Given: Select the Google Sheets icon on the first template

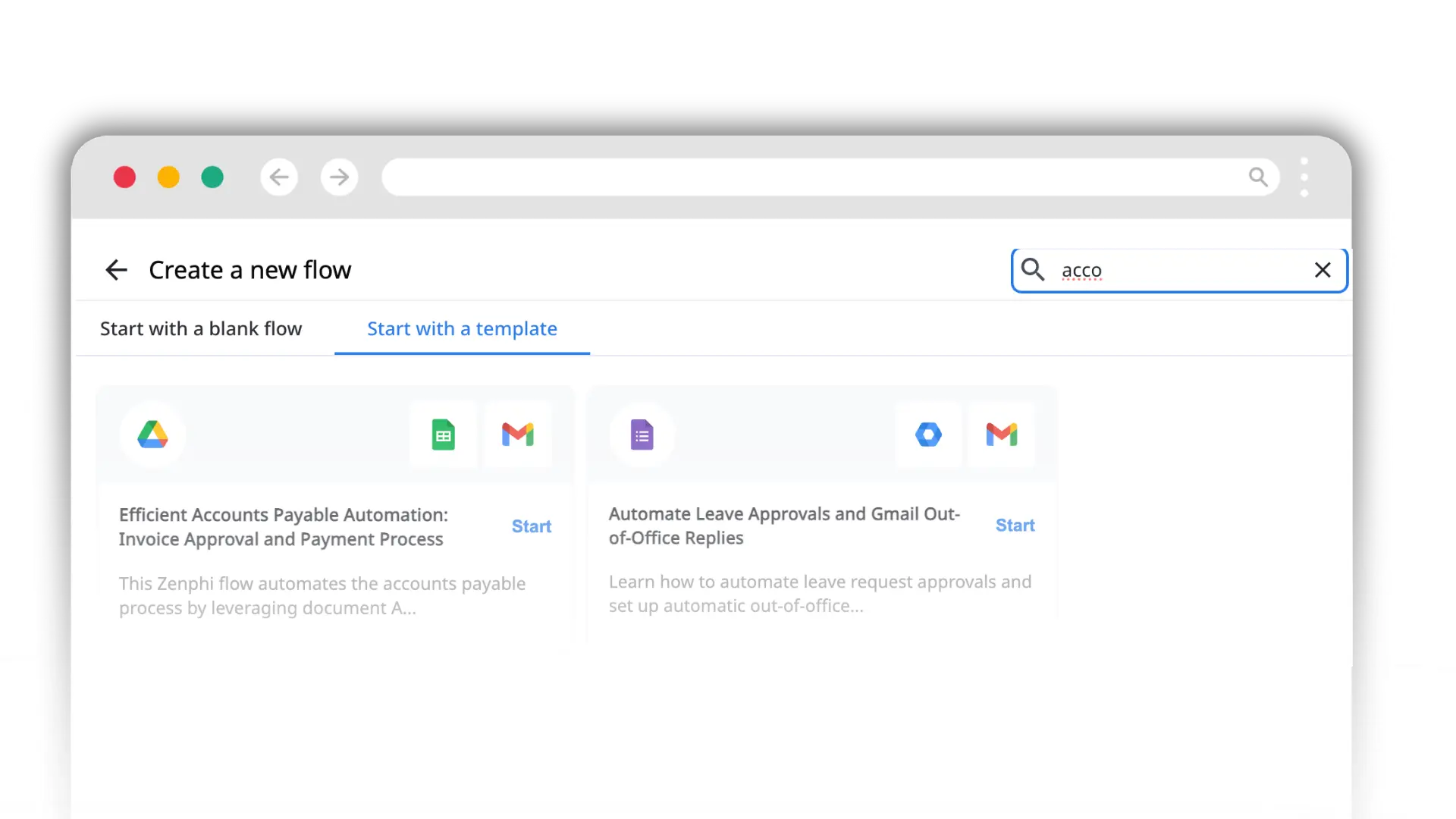Looking at the screenshot, I should (443, 435).
